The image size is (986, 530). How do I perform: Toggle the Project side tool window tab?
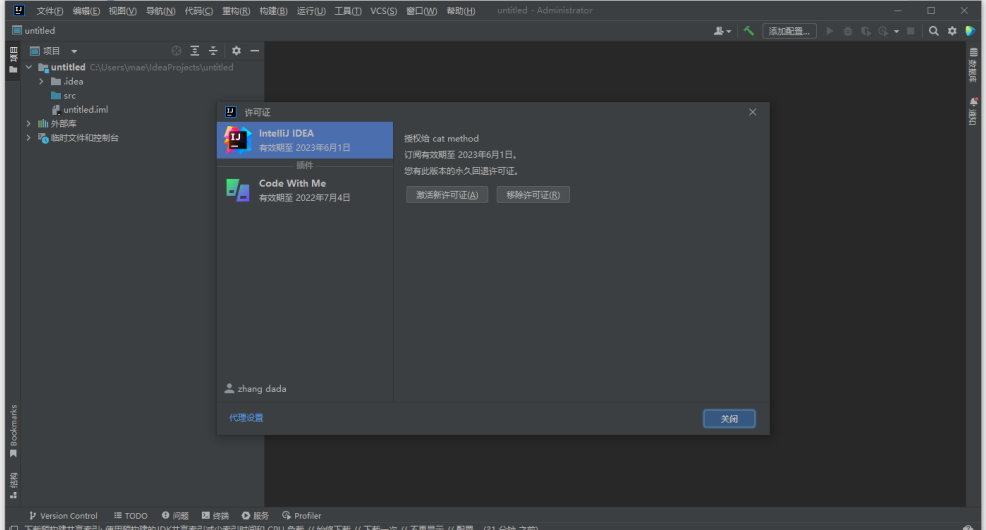13,60
